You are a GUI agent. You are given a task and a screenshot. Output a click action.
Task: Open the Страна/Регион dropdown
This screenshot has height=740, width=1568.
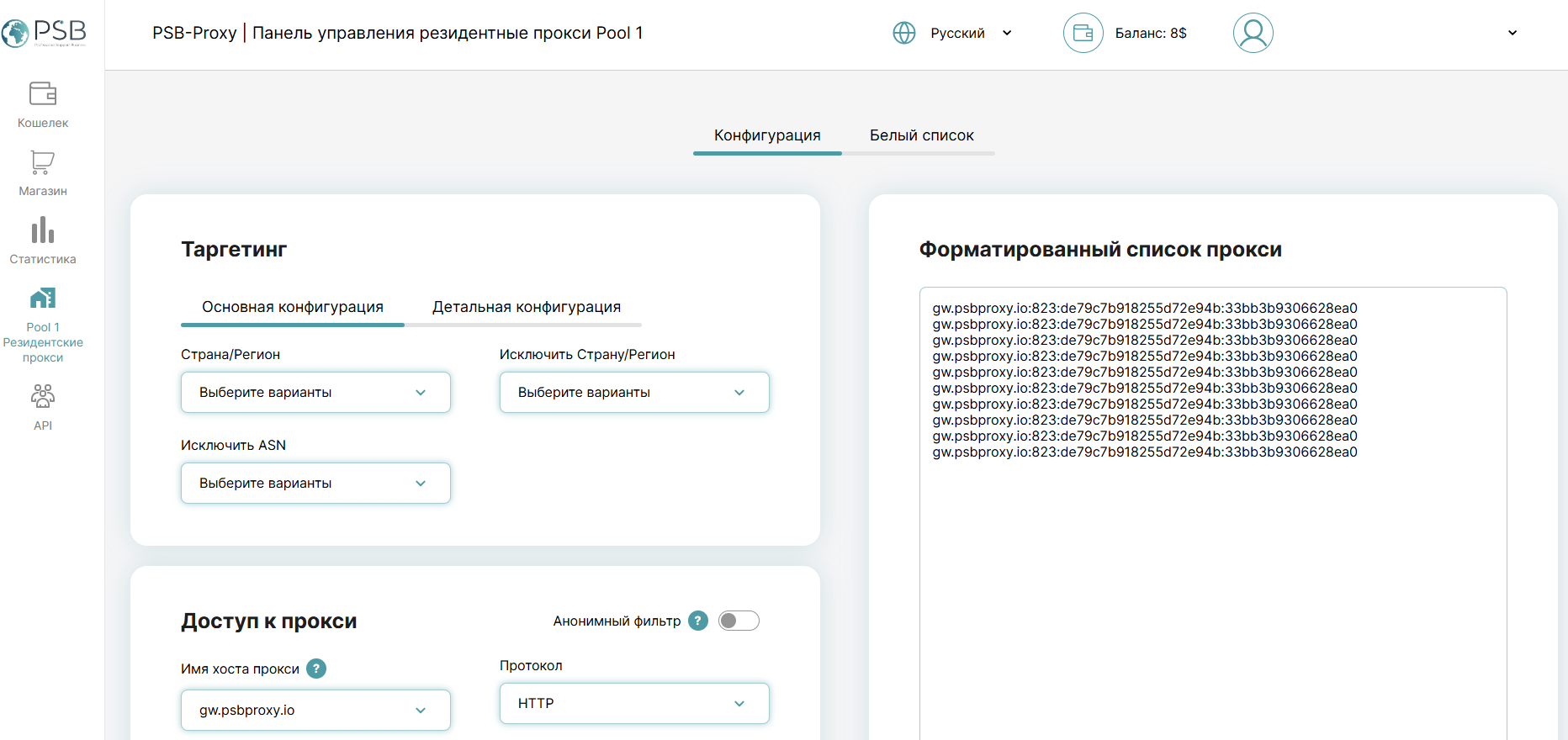pos(315,393)
